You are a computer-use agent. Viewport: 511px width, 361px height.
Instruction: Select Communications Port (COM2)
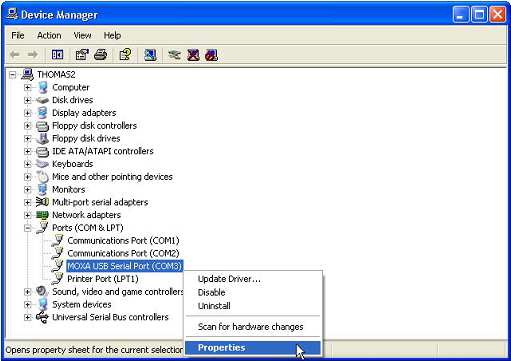(x=123, y=253)
